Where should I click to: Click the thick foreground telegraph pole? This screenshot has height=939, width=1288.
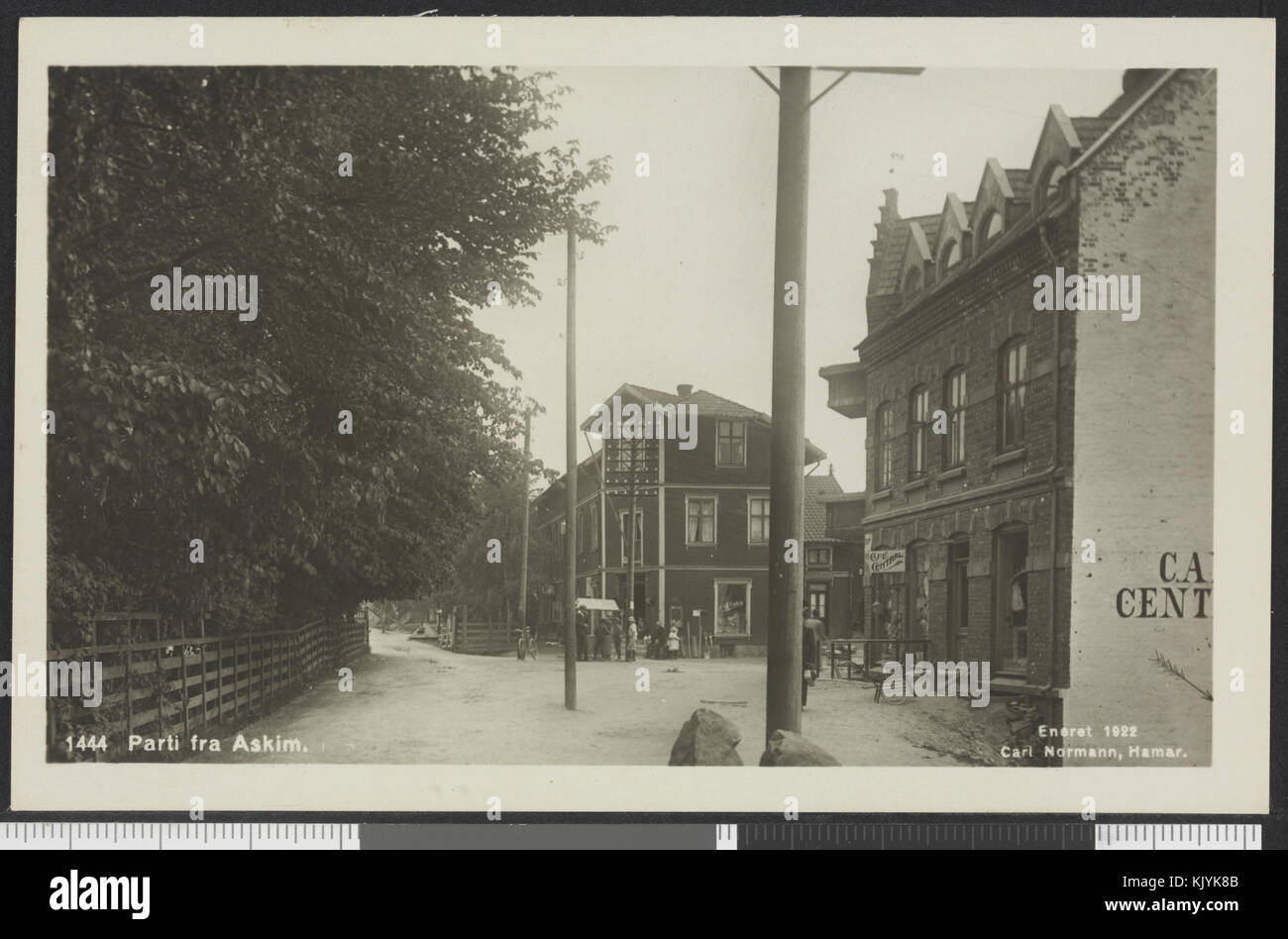click(790, 400)
